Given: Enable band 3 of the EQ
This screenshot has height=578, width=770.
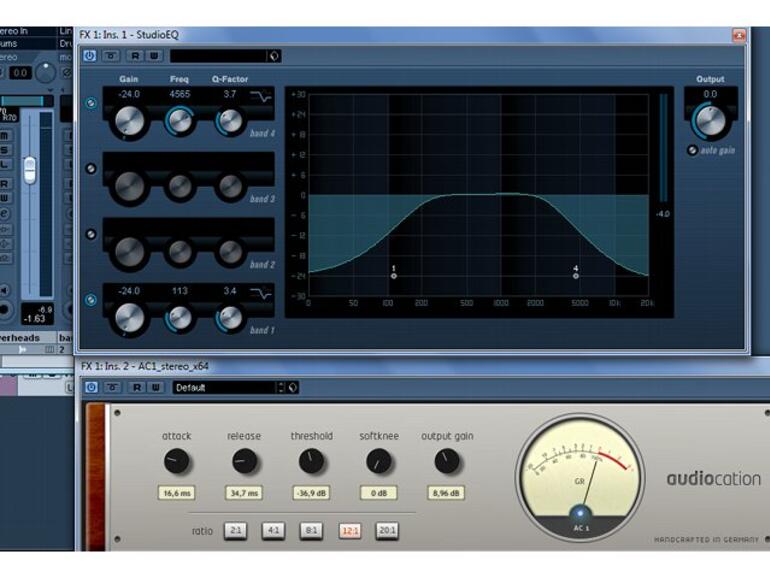Looking at the screenshot, I should point(91,168).
